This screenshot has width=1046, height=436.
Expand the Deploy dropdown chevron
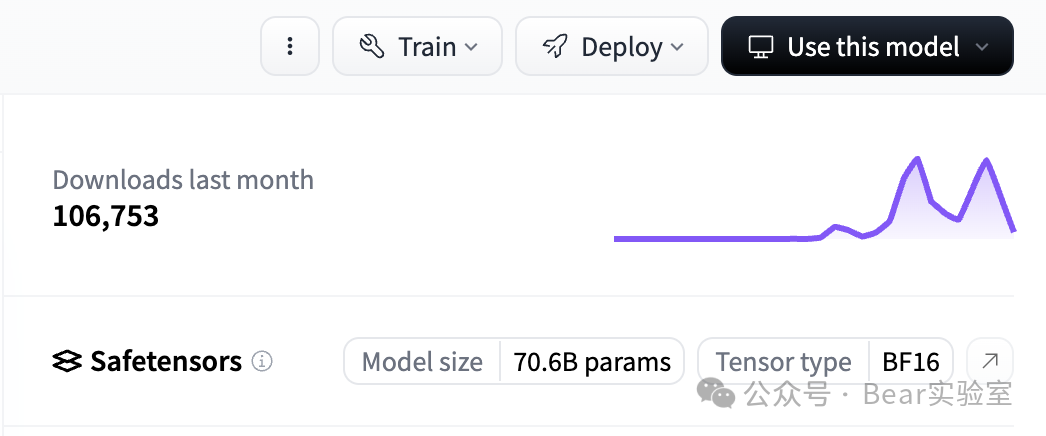[677, 47]
